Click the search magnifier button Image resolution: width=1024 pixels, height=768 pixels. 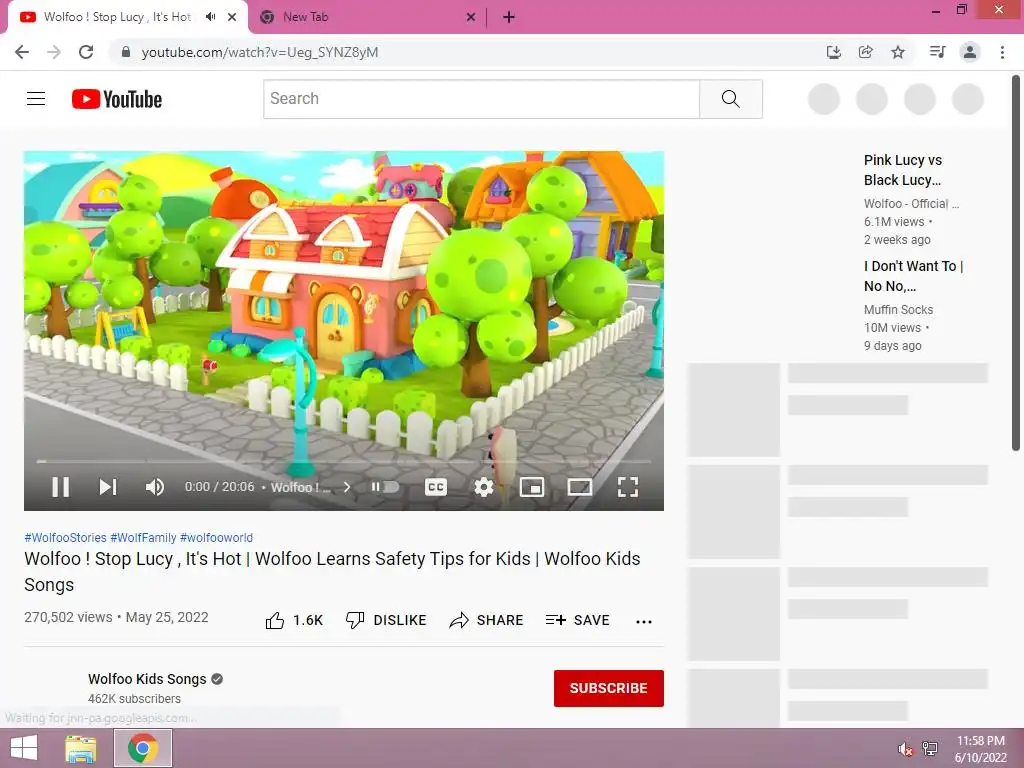pyautogui.click(x=731, y=99)
